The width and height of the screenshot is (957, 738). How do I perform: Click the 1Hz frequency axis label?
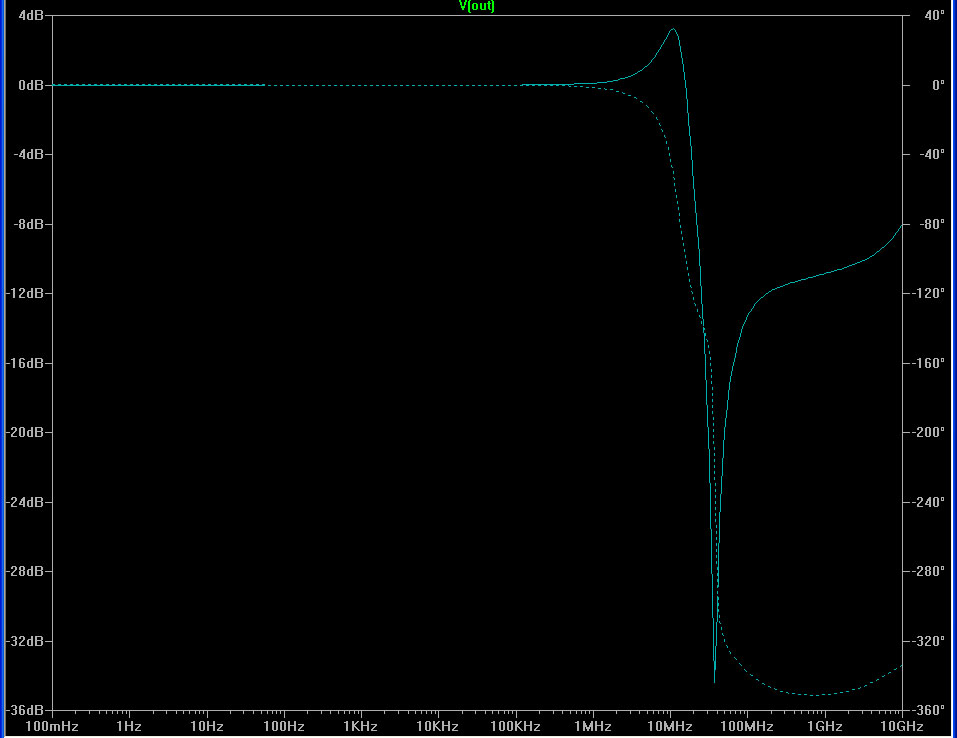coord(129,726)
